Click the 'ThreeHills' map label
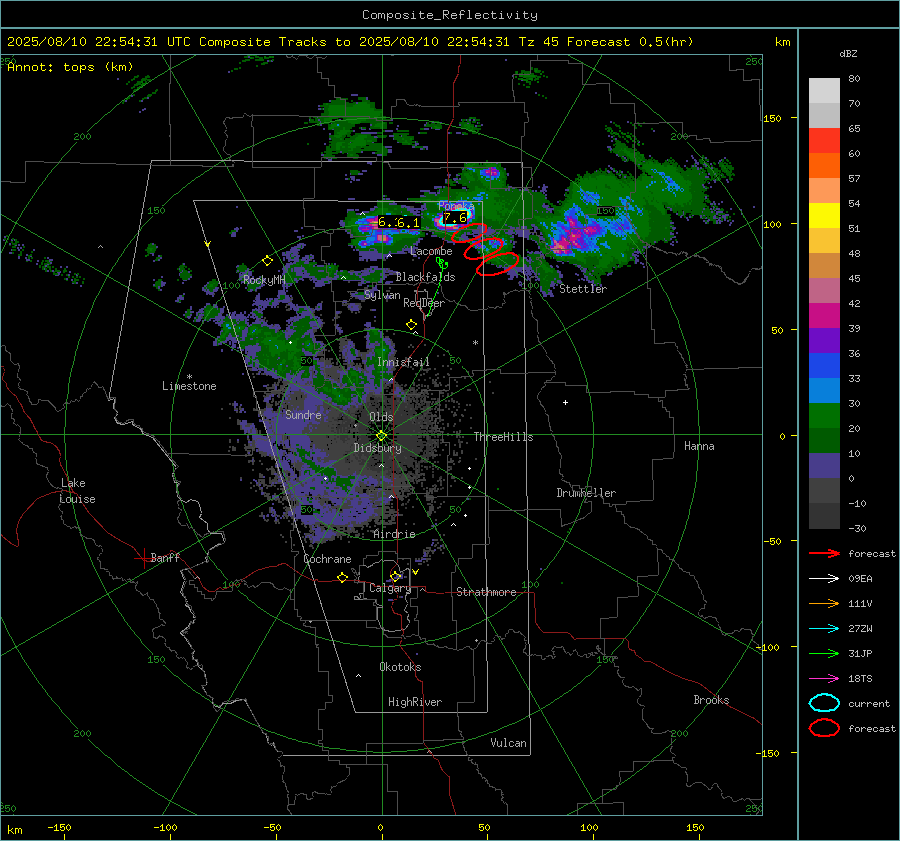 click(x=503, y=437)
